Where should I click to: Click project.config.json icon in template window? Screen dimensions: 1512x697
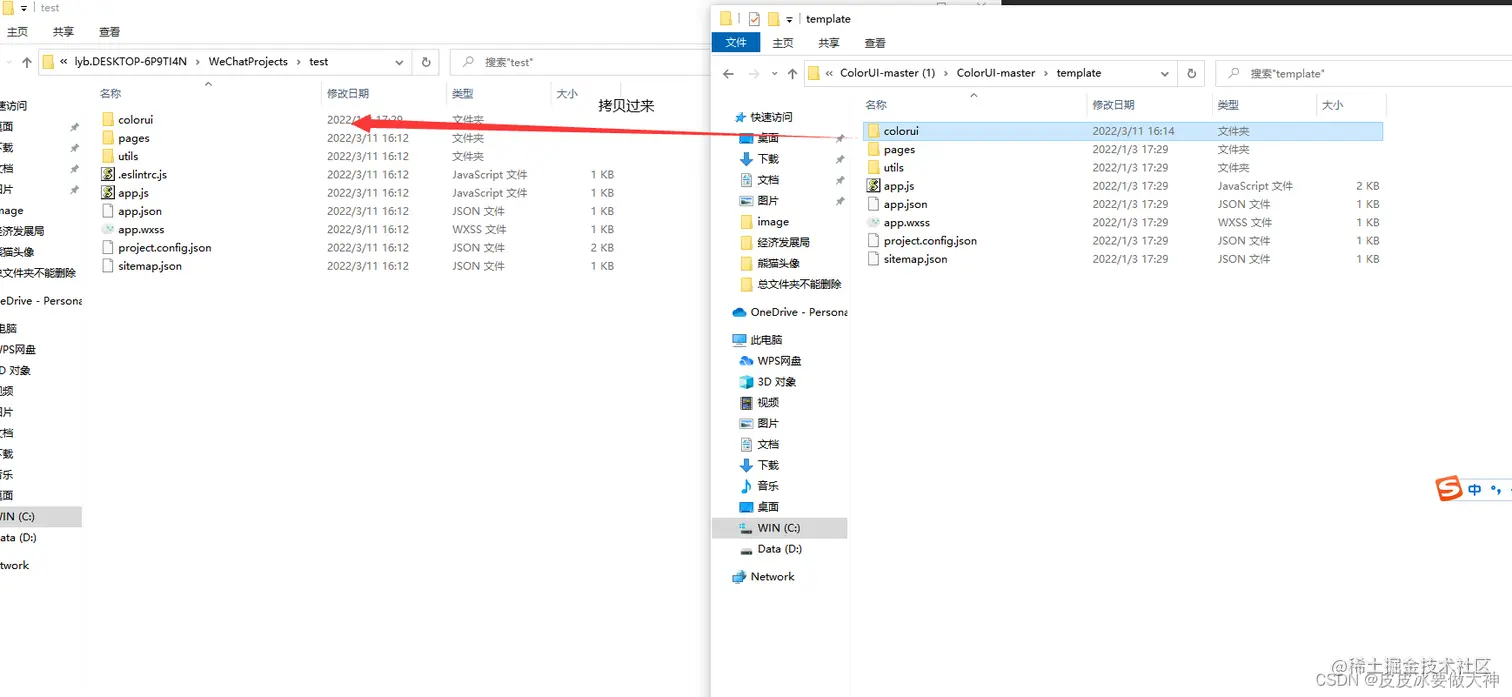[873, 240]
